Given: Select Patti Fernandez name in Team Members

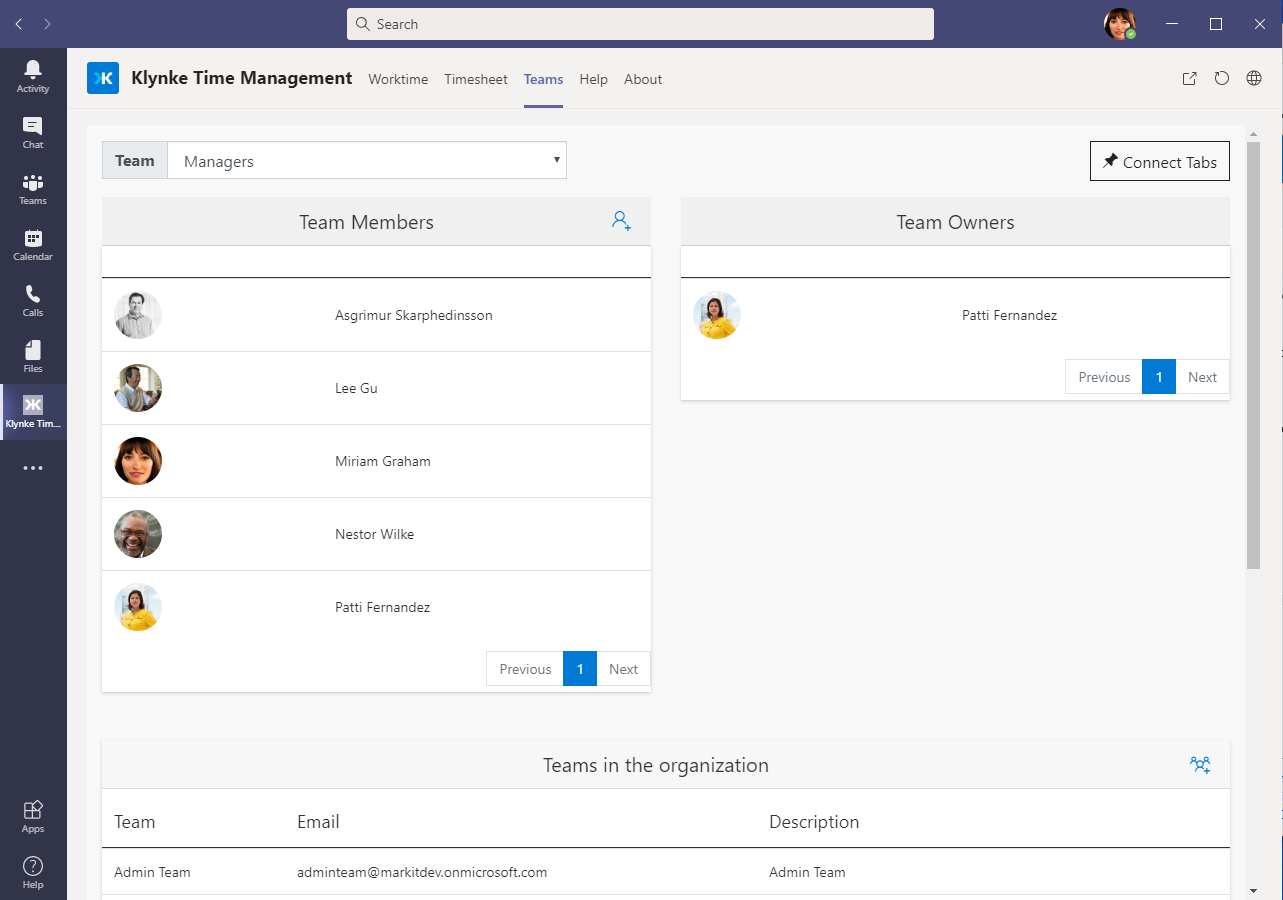Looking at the screenshot, I should coord(383,607).
